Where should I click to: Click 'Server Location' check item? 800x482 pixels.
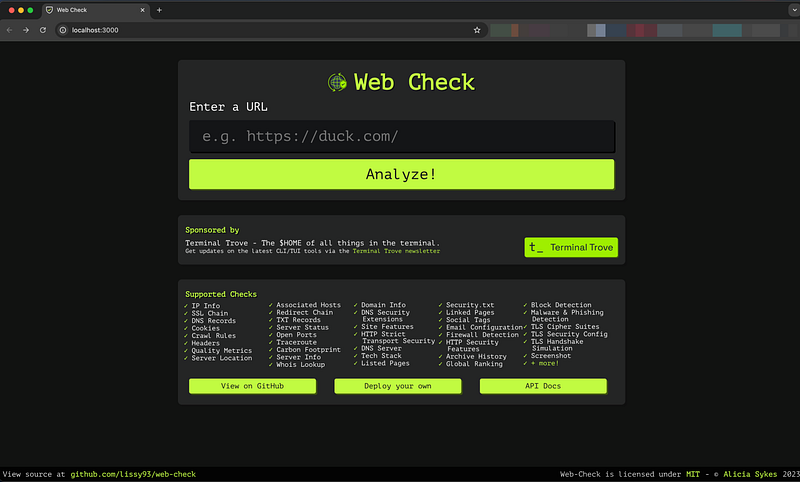[x=221, y=358]
